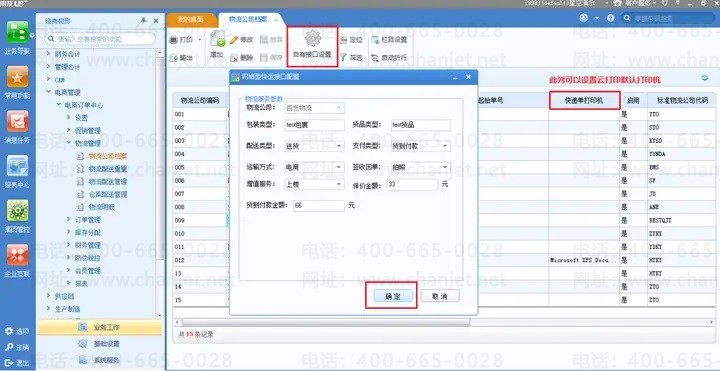The width and height of the screenshot is (720, 371).
Task: Open the 消息任务 sidebar icon
Action: click(x=17, y=121)
